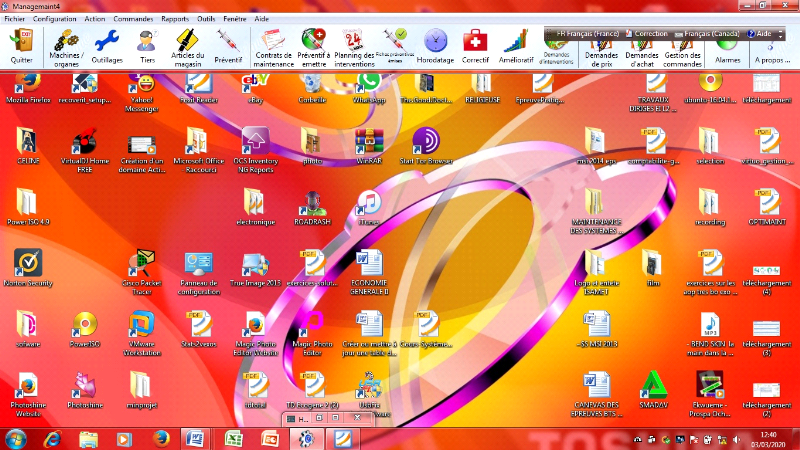Click the Quitter toolbar icon
Screen dimensions: 800x450
pos(21,46)
